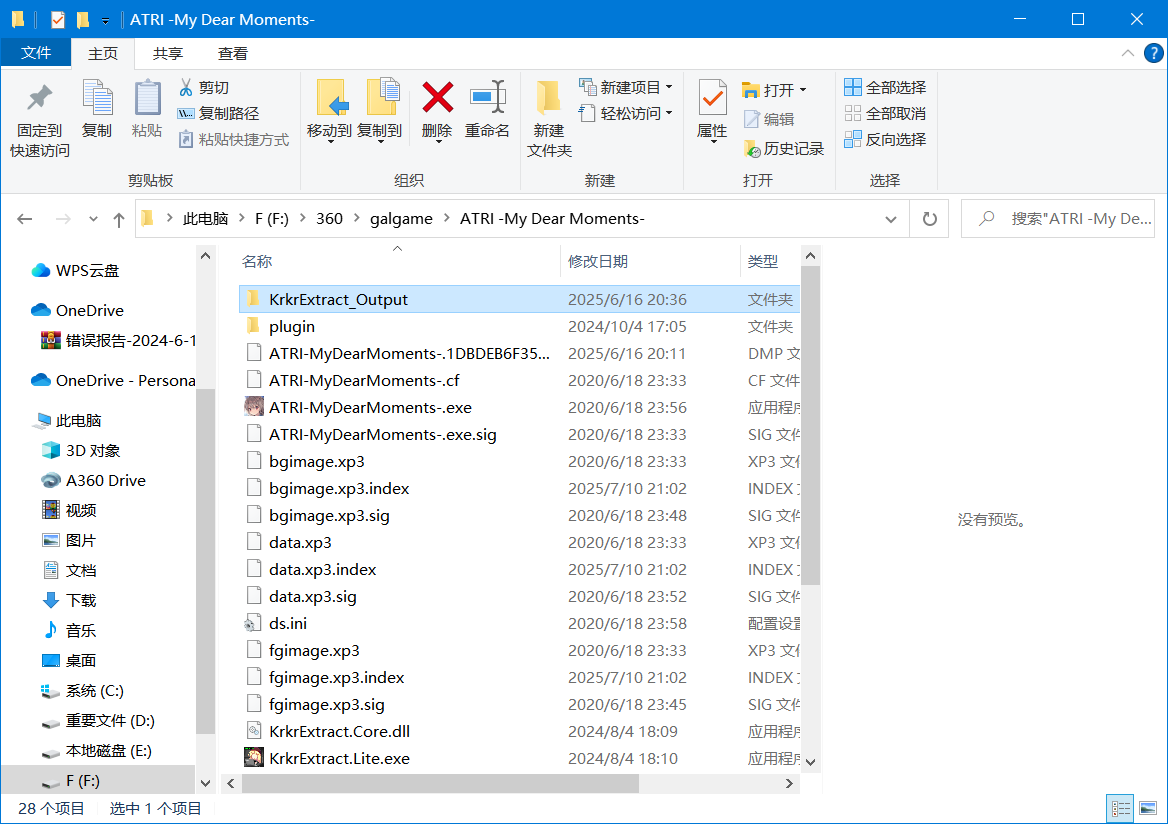Open the recent locations dropdown arrow

tap(93, 219)
